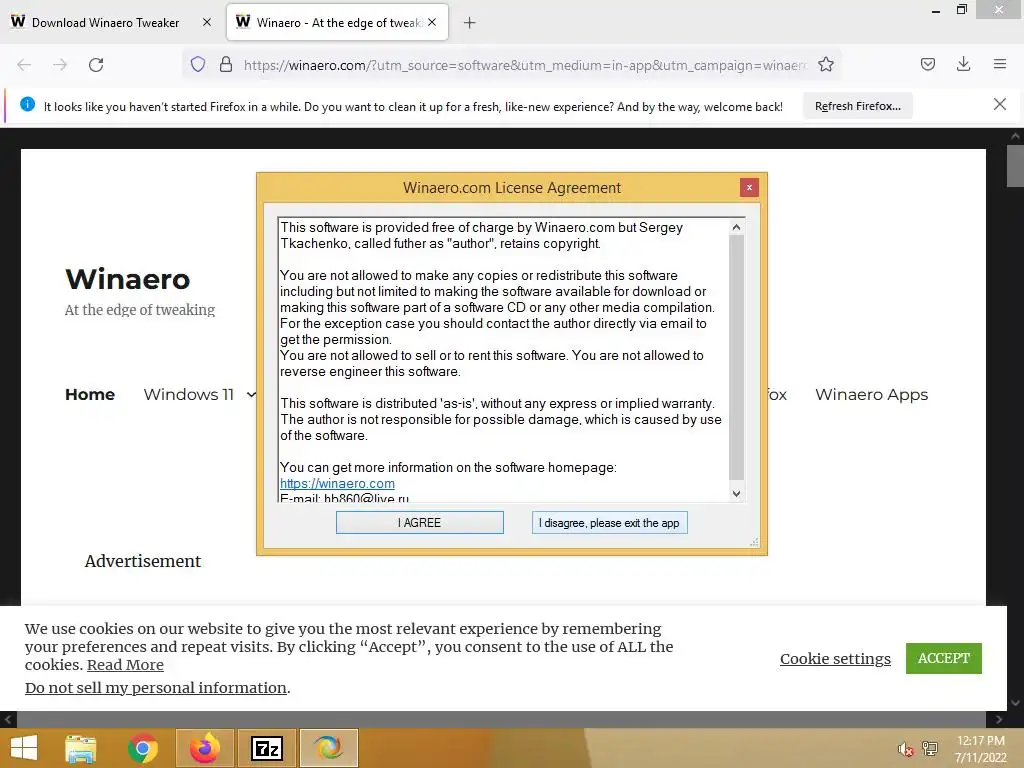Screen dimensions: 1024x768
Task: Click the Advertisement heading text
Action: point(143,561)
